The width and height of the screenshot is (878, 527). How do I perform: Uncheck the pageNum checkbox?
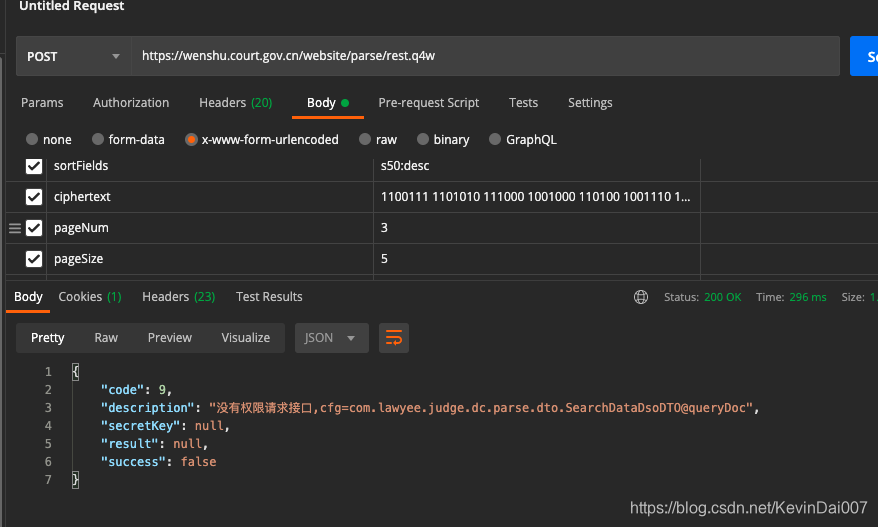point(34,228)
